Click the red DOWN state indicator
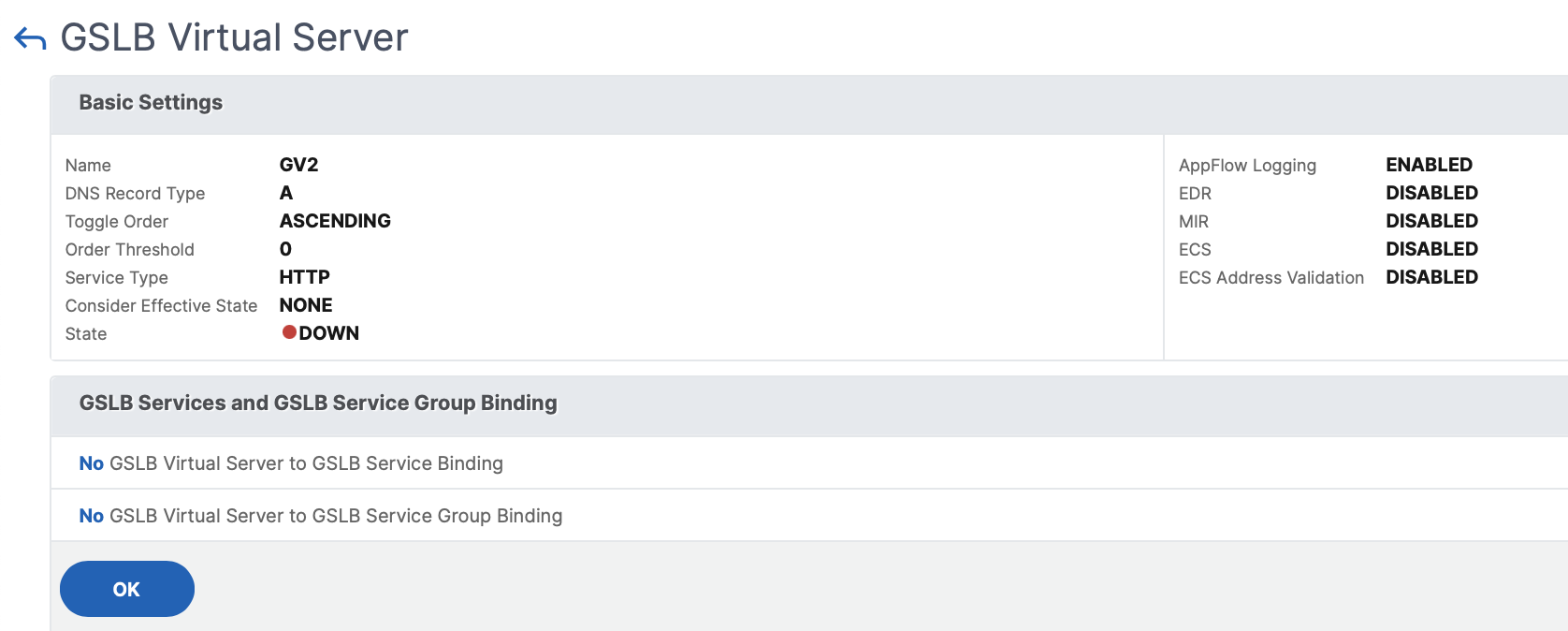Image resolution: width=1568 pixels, height=631 pixels. click(x=290, y=332)
